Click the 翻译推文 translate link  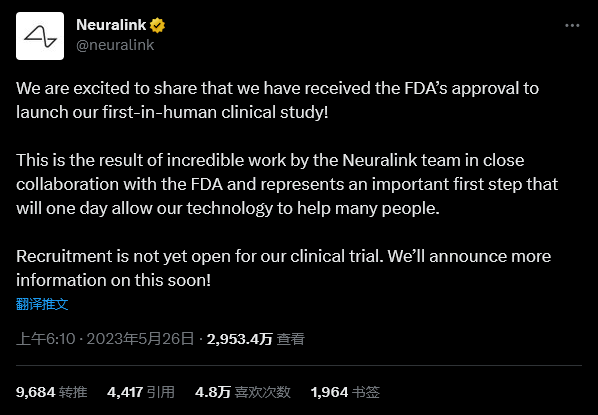42,304
